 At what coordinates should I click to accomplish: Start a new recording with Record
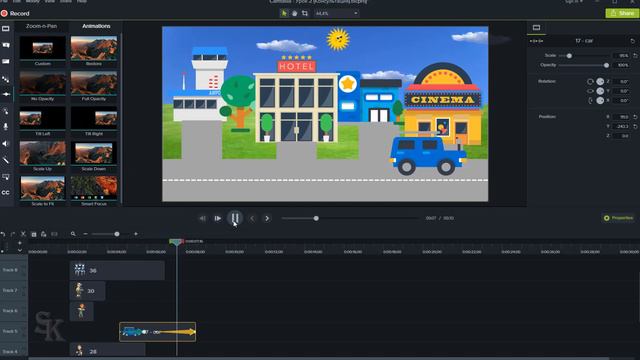(x=15, y=13)
